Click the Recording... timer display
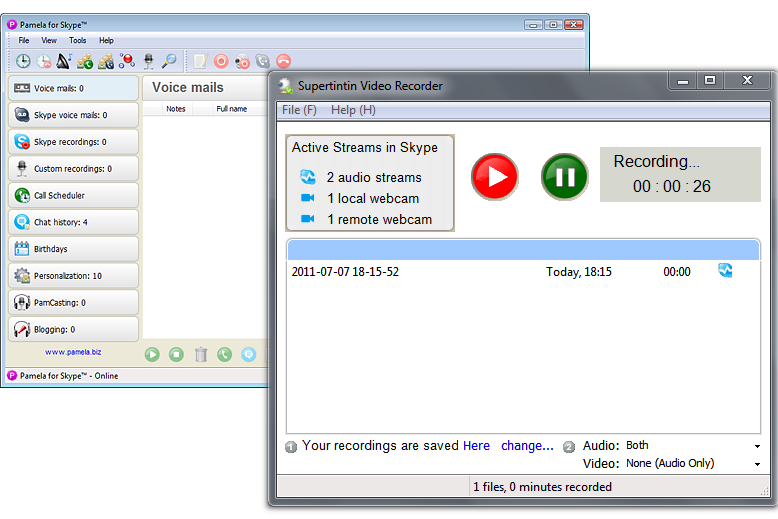778x519 pixels. click(x=680, y=174)
